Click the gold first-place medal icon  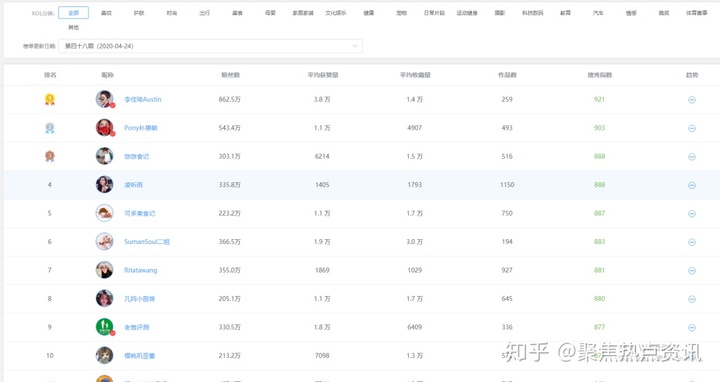pos(50,99)
